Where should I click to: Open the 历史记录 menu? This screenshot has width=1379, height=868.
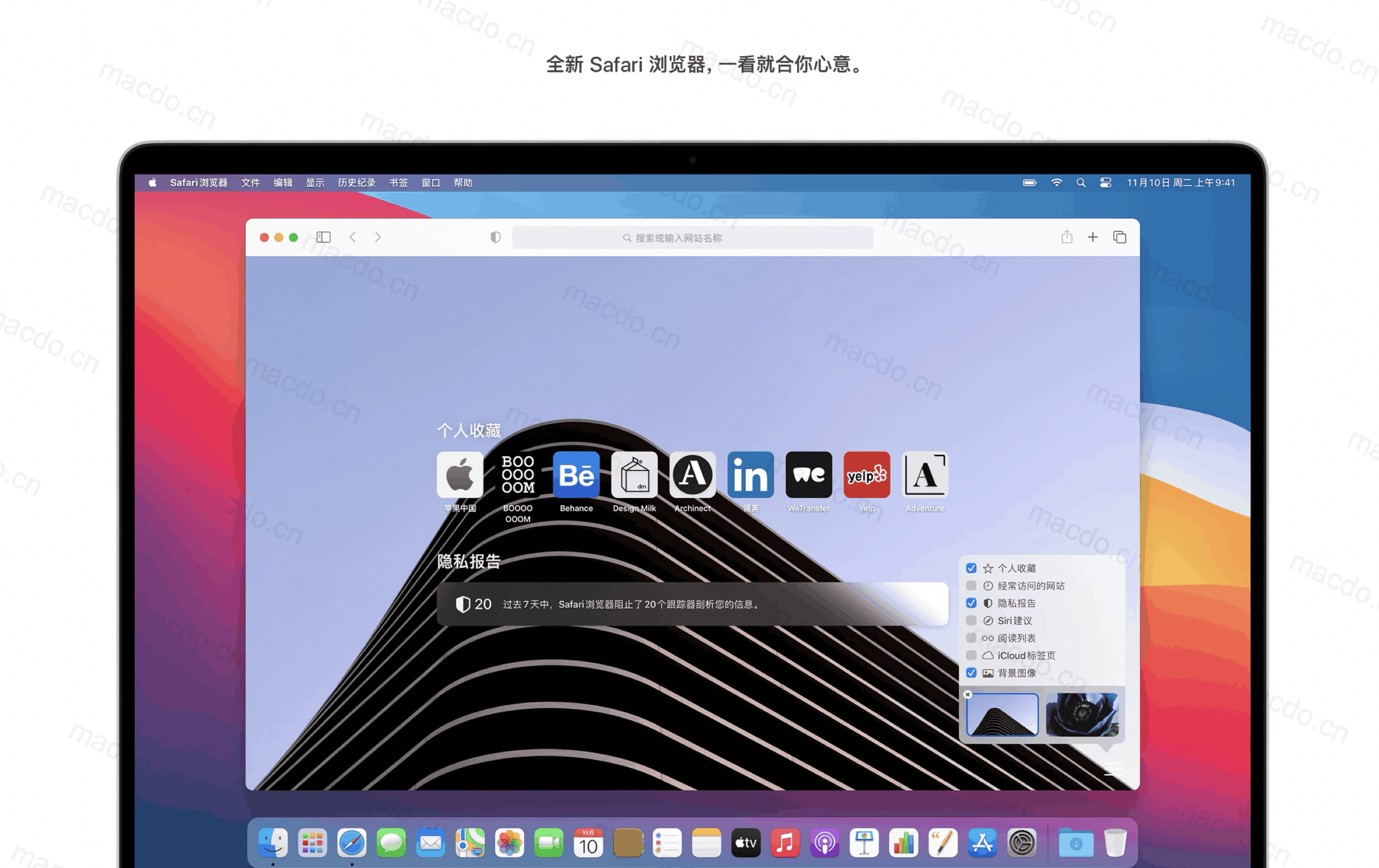(x=356, y=182)
